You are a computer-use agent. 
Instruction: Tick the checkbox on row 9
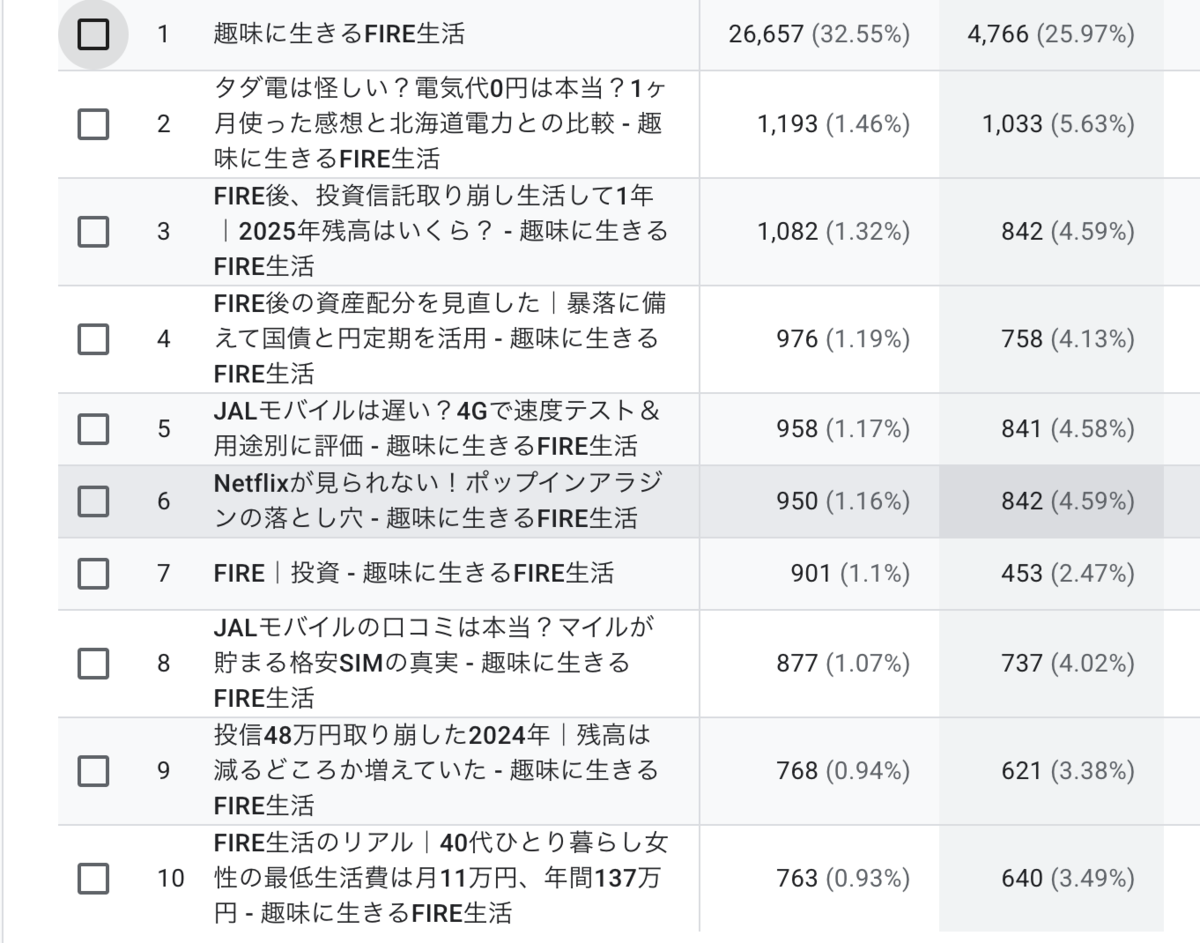tap(93, 771)
